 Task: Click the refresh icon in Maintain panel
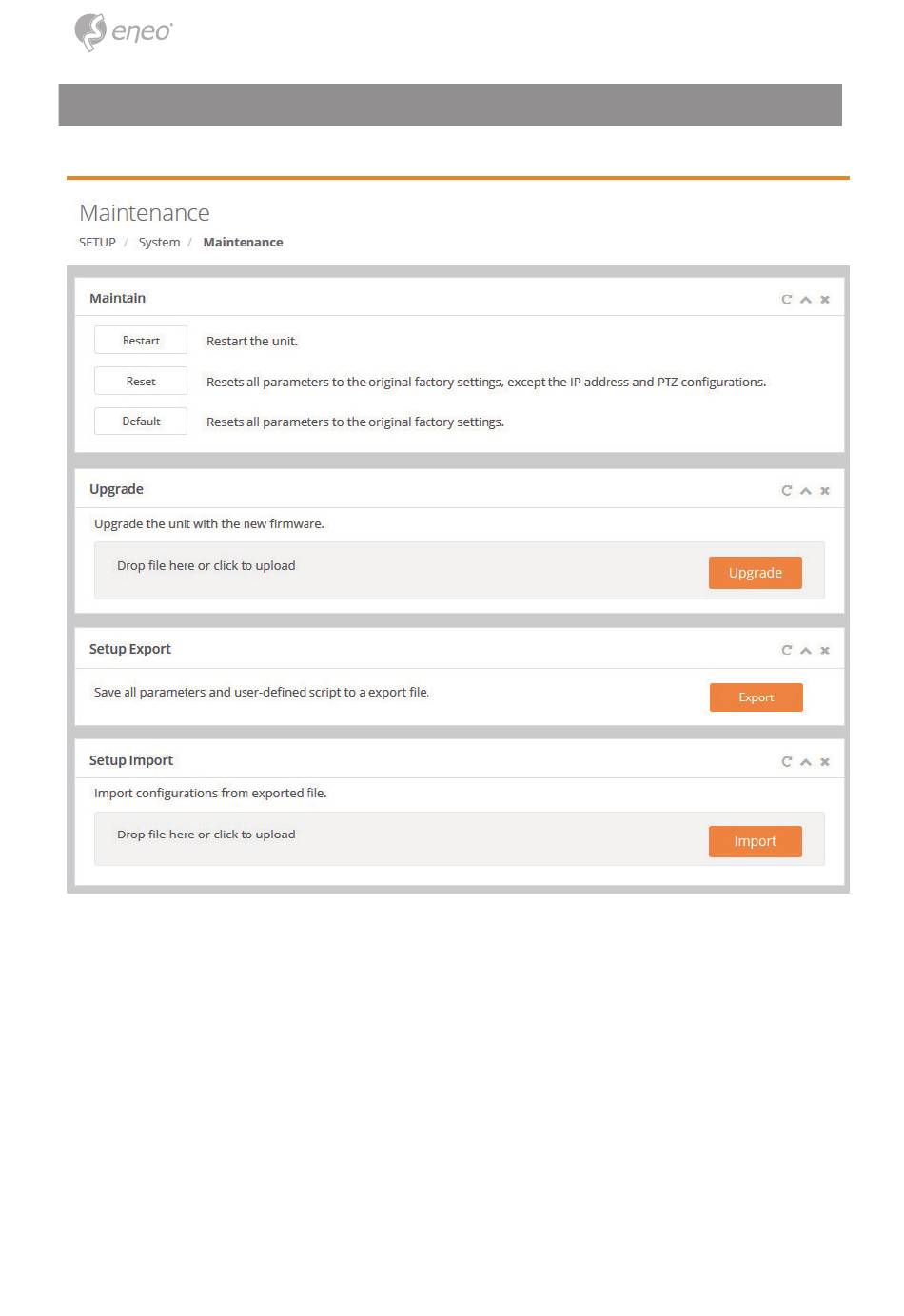(x=787, y=300)
